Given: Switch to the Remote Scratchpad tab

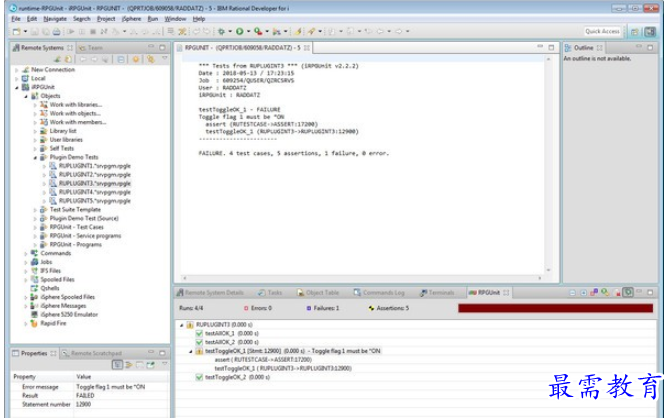Looking at the screenshot, I should 92,353.
